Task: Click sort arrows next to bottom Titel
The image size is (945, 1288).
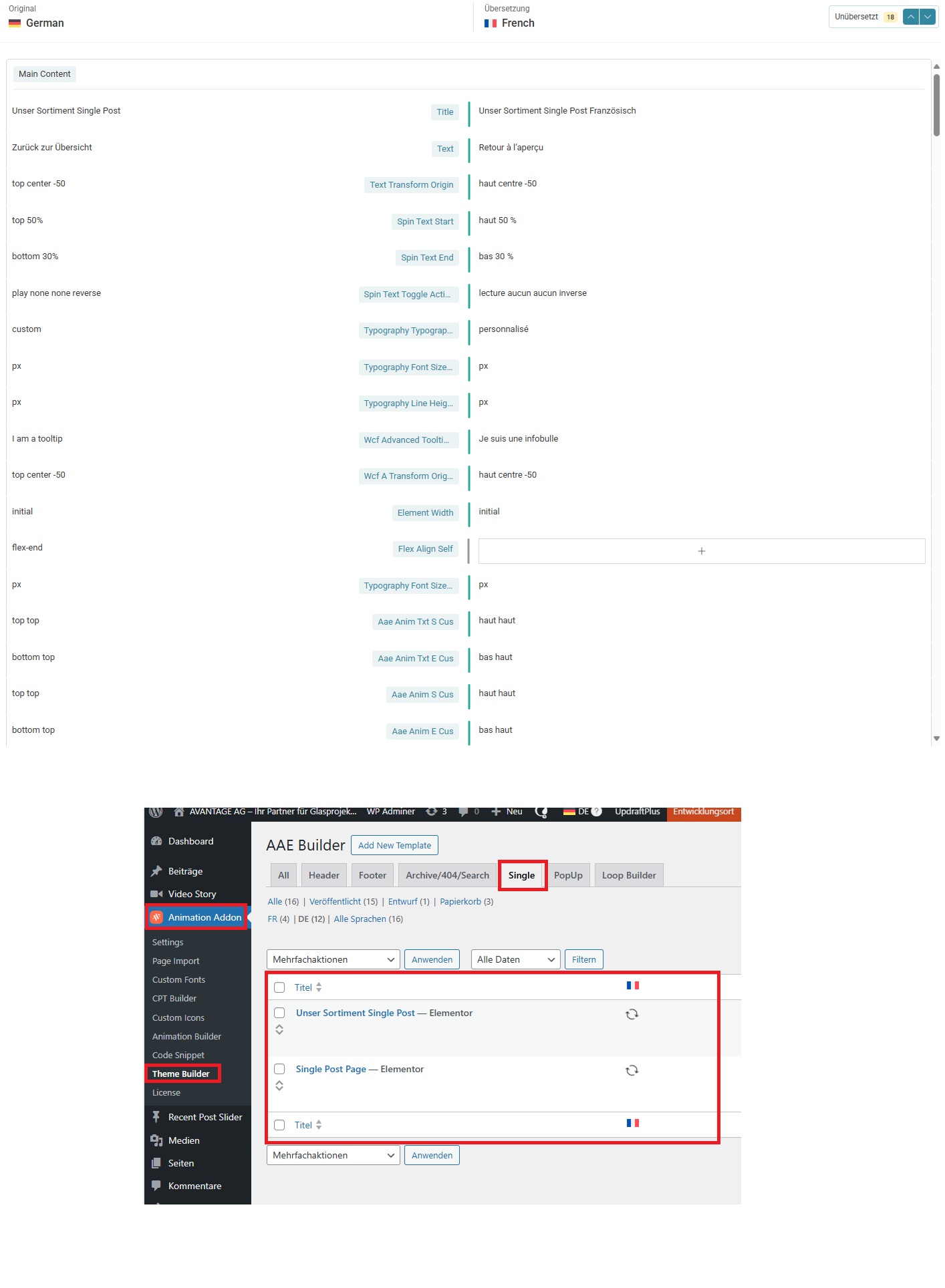Action: pyautogui.click(x=319, y=1125)
